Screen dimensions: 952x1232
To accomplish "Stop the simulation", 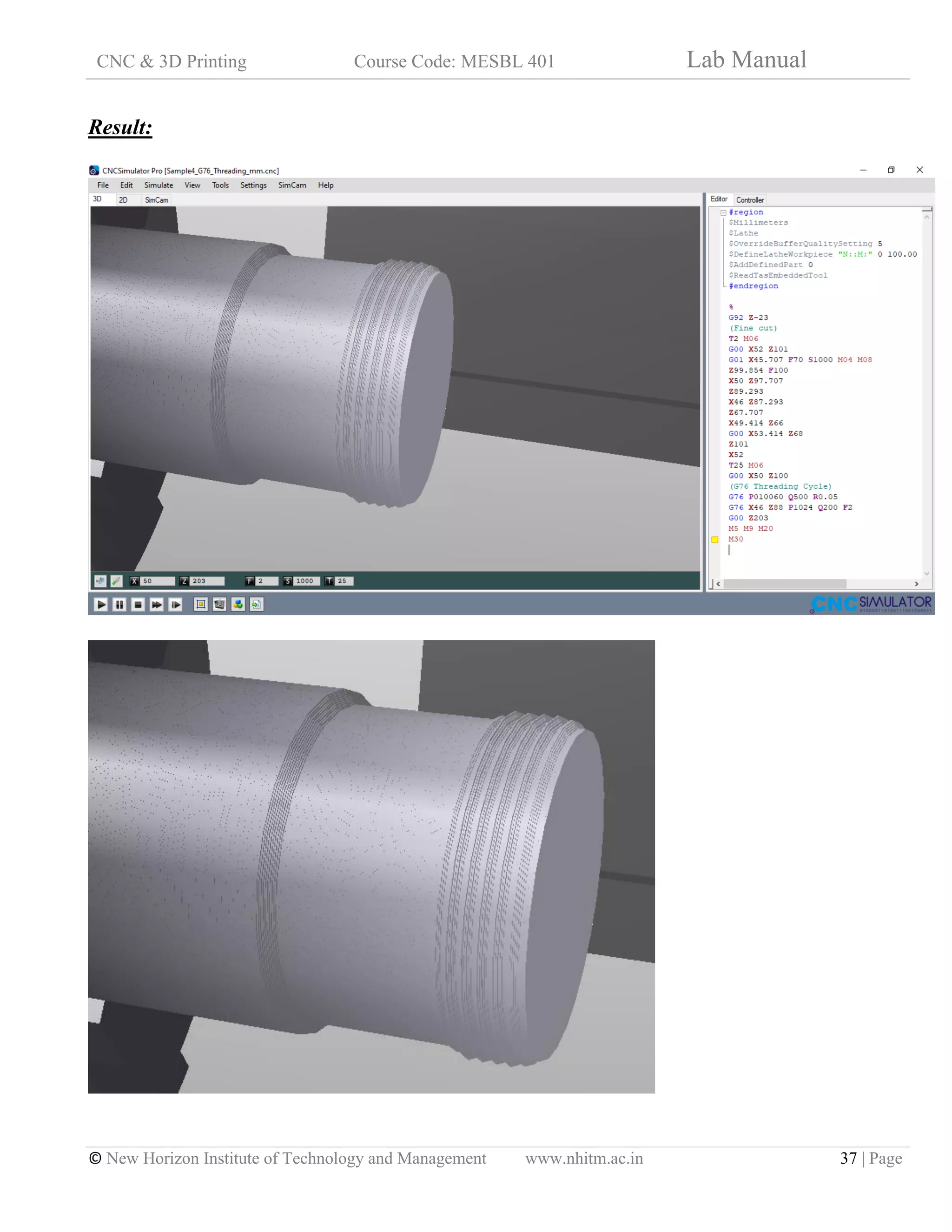I will (x=138, y=605).
